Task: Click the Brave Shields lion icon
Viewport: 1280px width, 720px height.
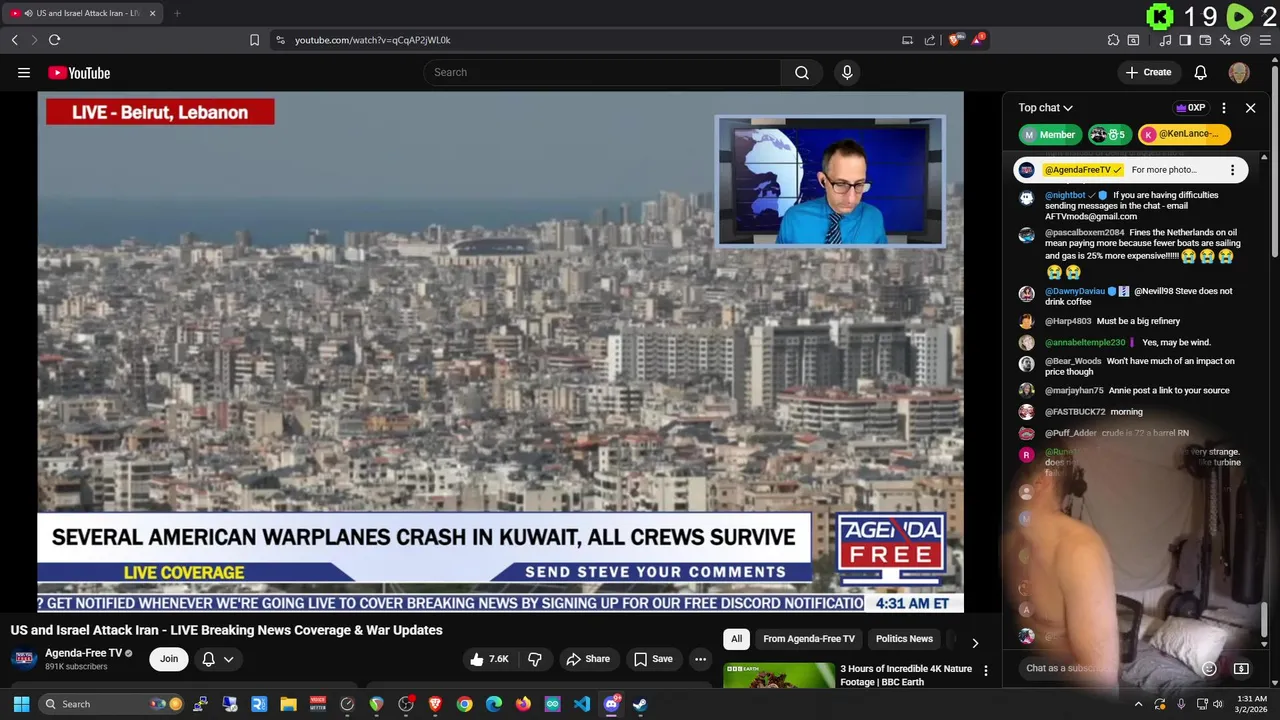Action: tap(955, 40)
